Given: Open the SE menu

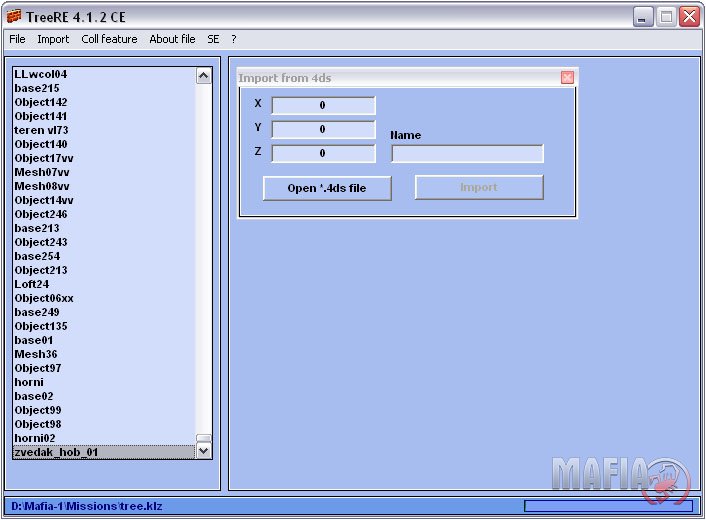Looking at the screenshot, I should 213,39.
